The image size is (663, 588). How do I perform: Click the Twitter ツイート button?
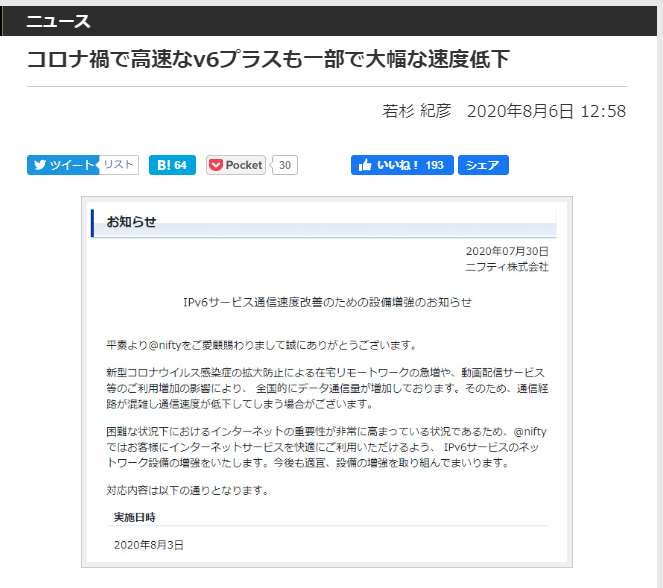[x=63, y=165]
